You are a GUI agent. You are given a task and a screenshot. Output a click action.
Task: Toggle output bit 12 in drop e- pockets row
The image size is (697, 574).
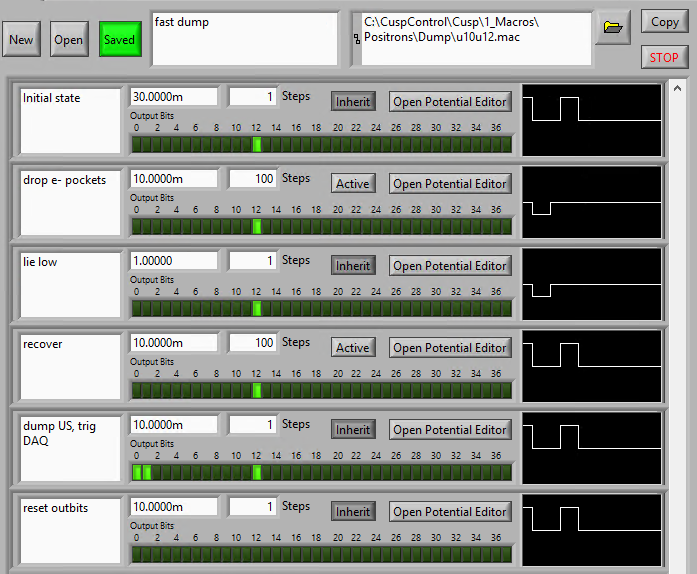(256, 226)
